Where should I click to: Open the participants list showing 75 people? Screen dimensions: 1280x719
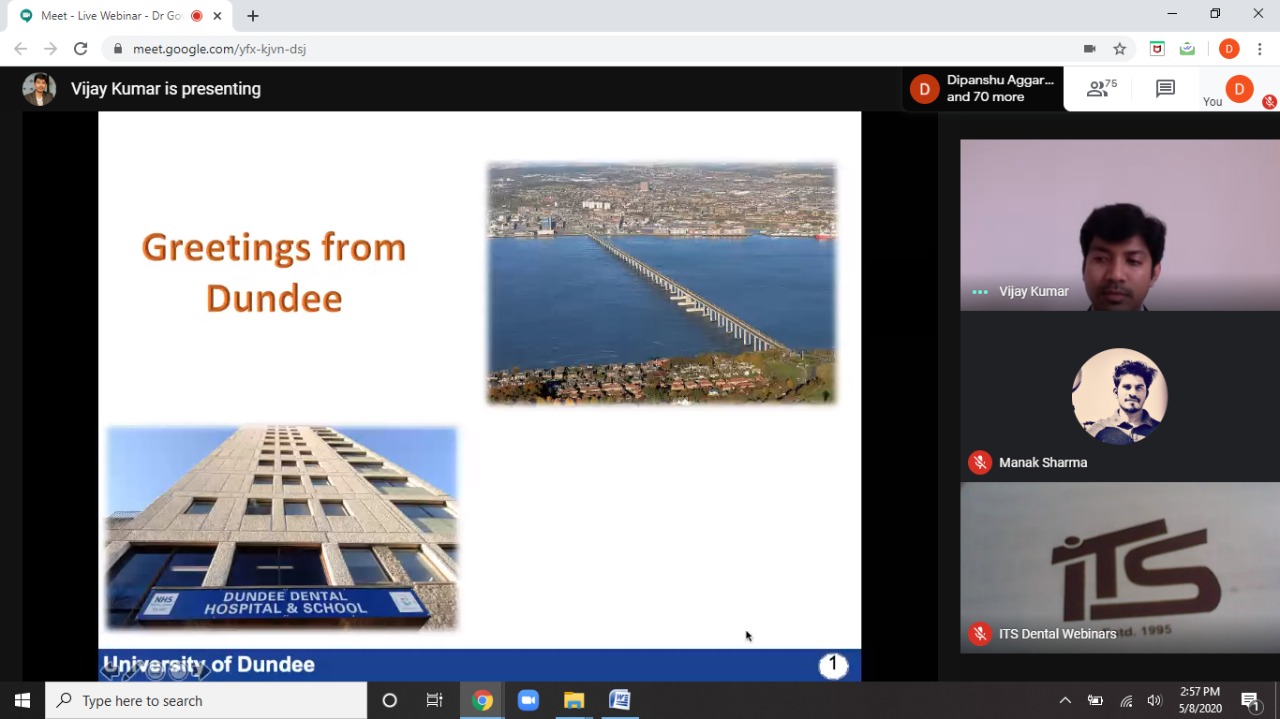[1101, 89]
